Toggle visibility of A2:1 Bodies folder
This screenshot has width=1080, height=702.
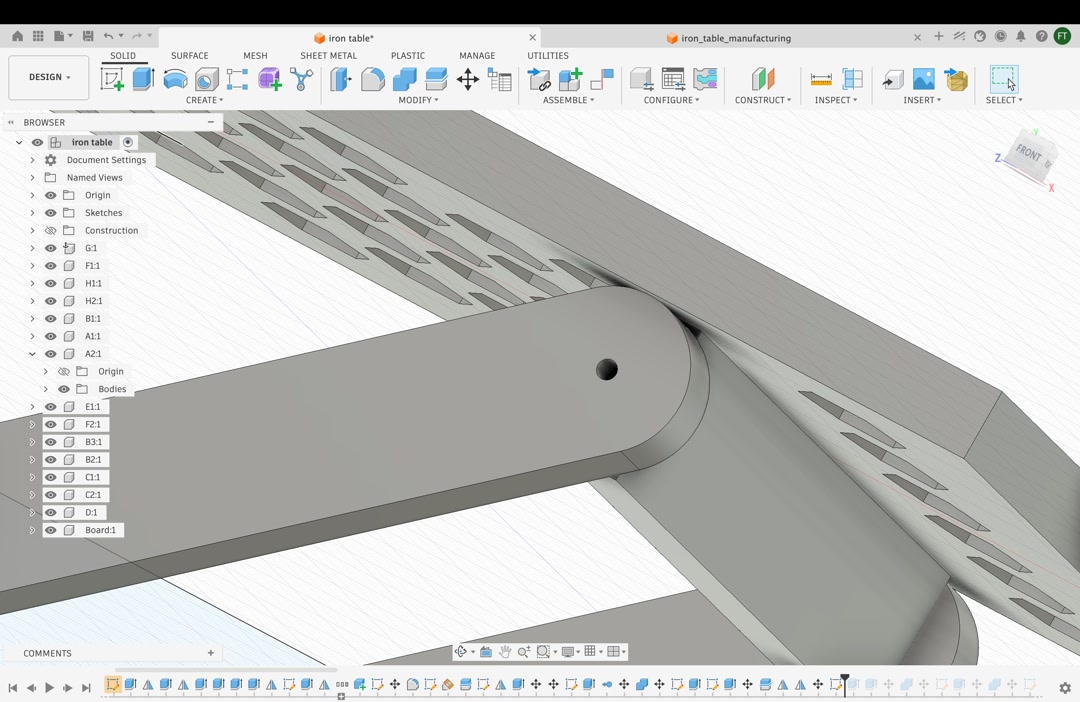63,389
